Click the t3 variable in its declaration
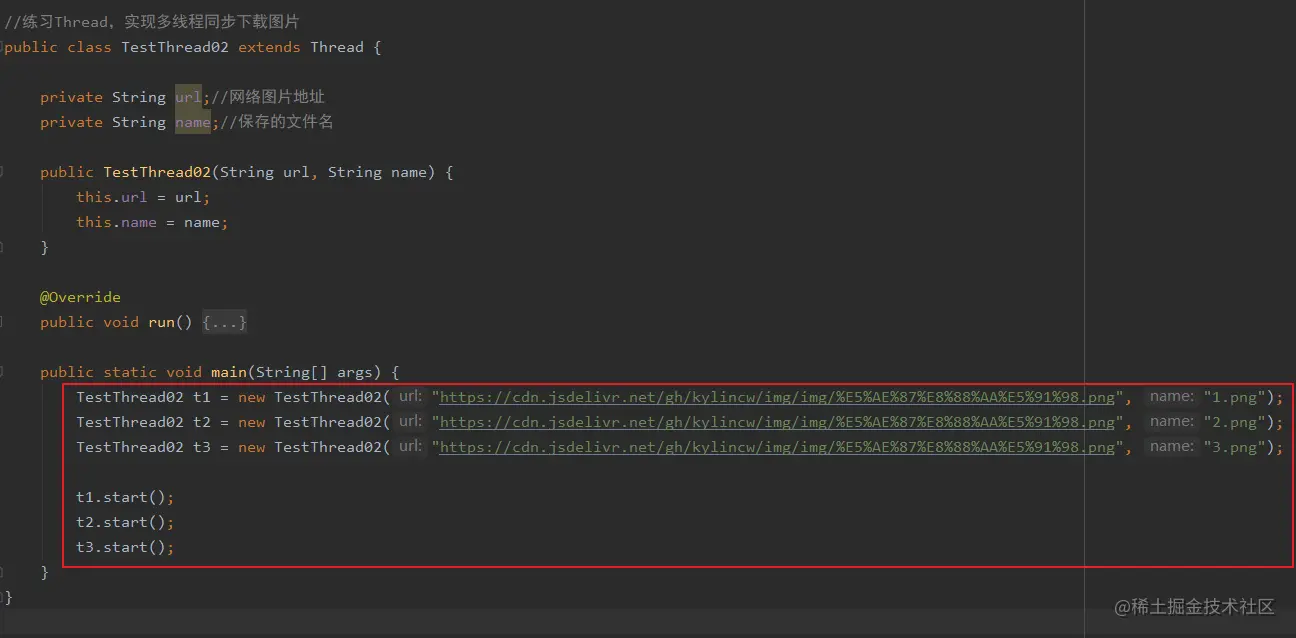Image resolution: width=1296 pixels, height=638 pixels. click(x=202, y=447)
